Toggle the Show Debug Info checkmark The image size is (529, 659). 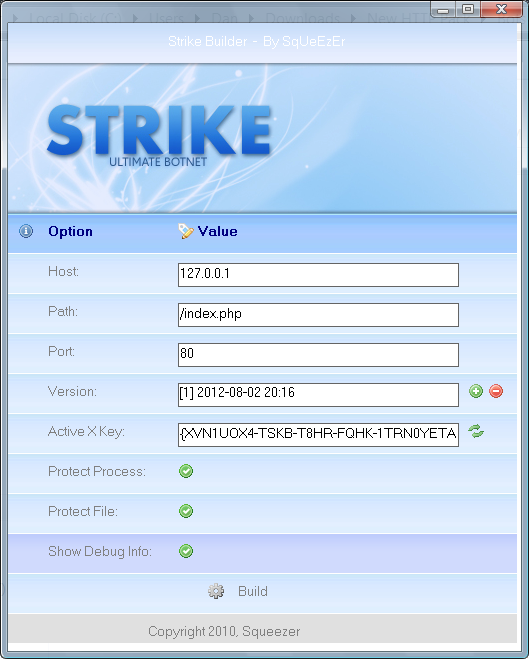tap(186, 551)
